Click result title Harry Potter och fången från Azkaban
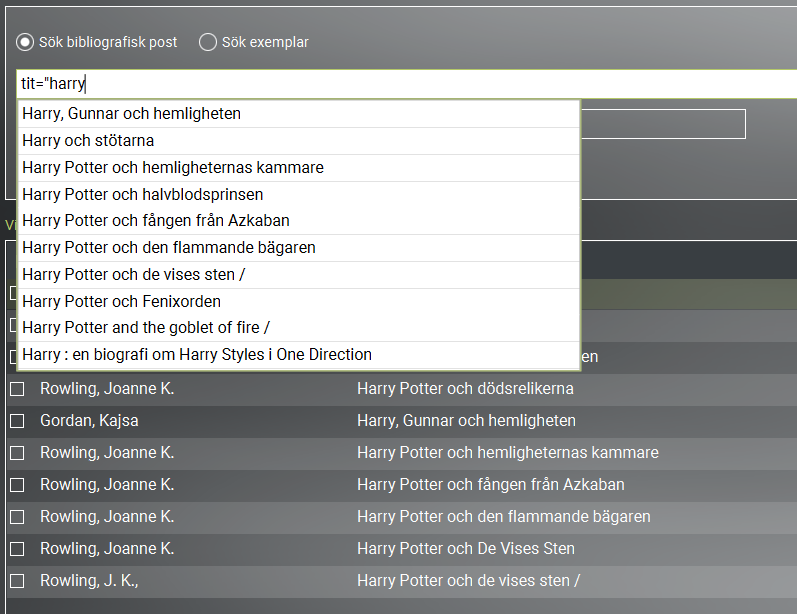 pos(491,485)
